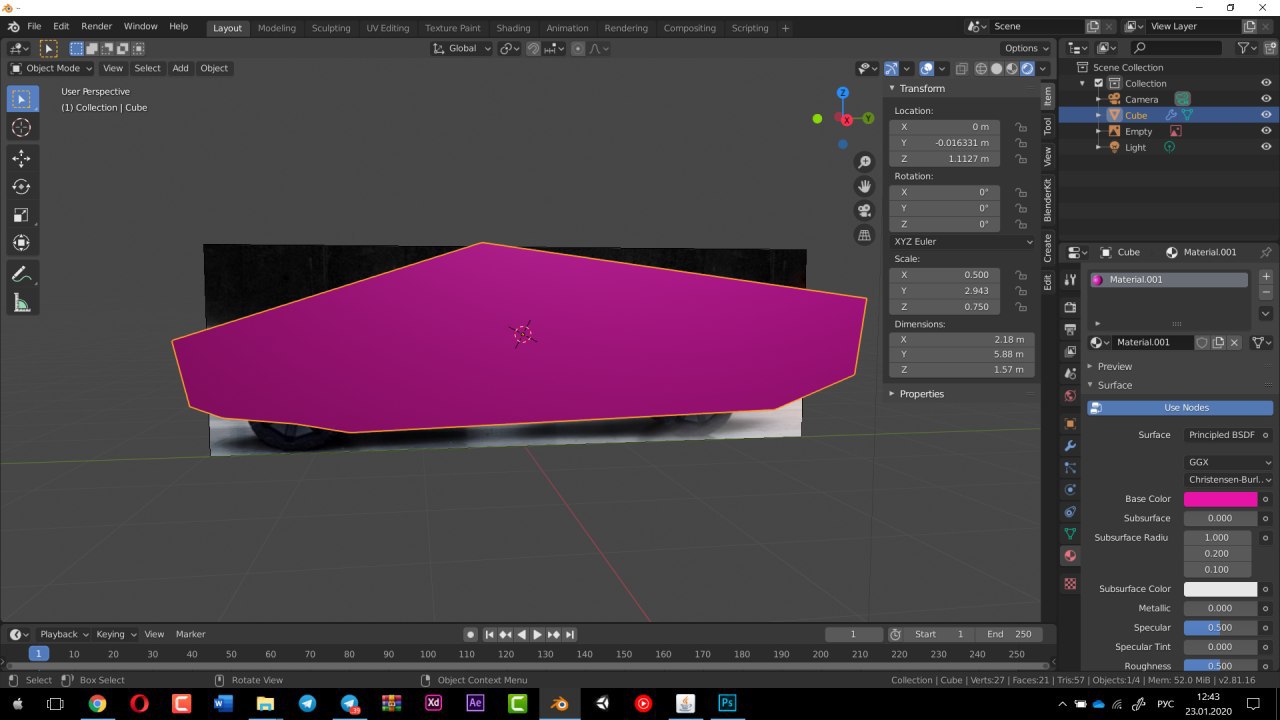Screen dimensions: 1280x720
Task: Open the Material properties tab icon
Action: (x=1070, y=556)
